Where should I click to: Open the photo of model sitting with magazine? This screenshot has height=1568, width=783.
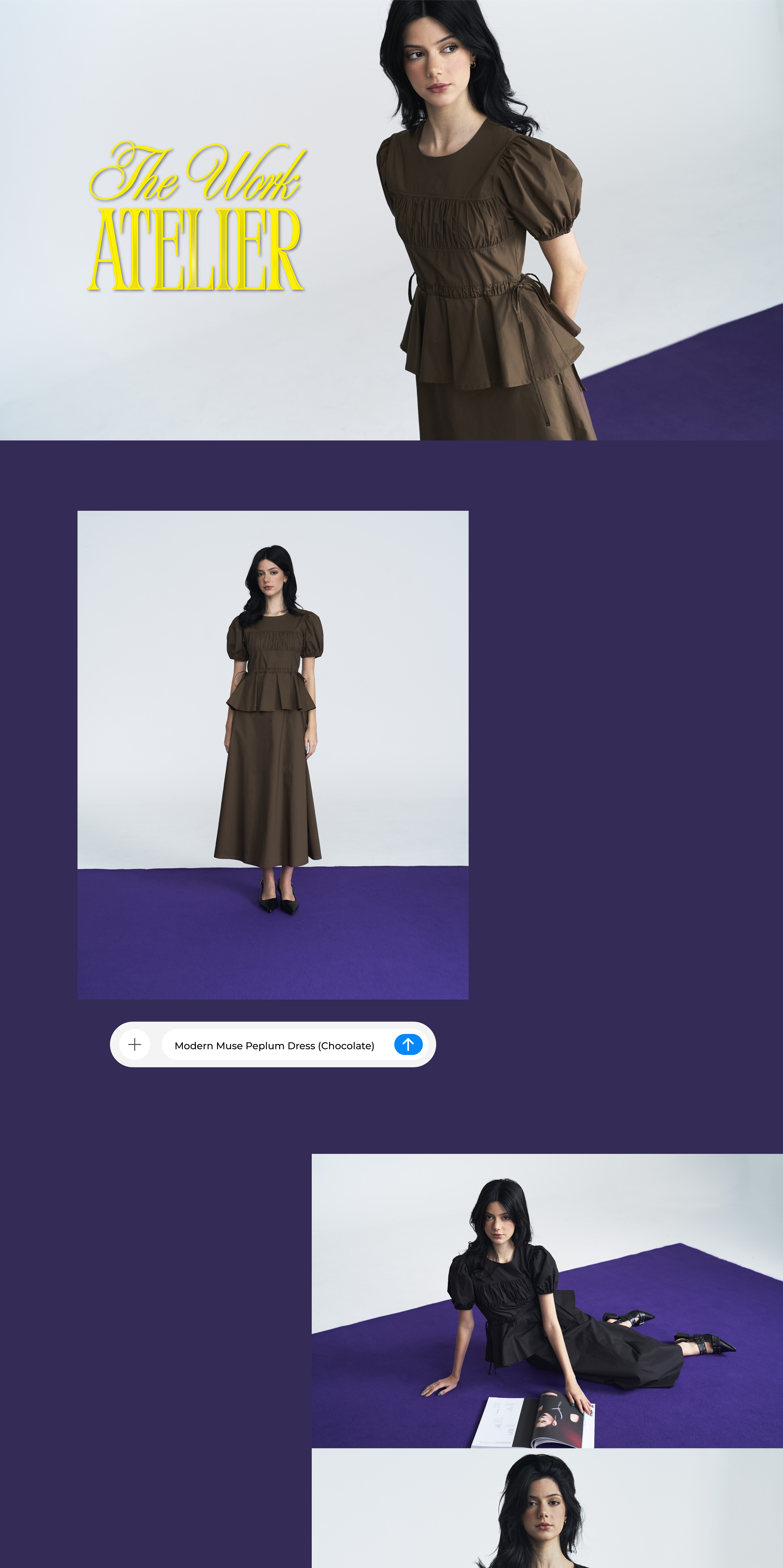[547, 1301]
